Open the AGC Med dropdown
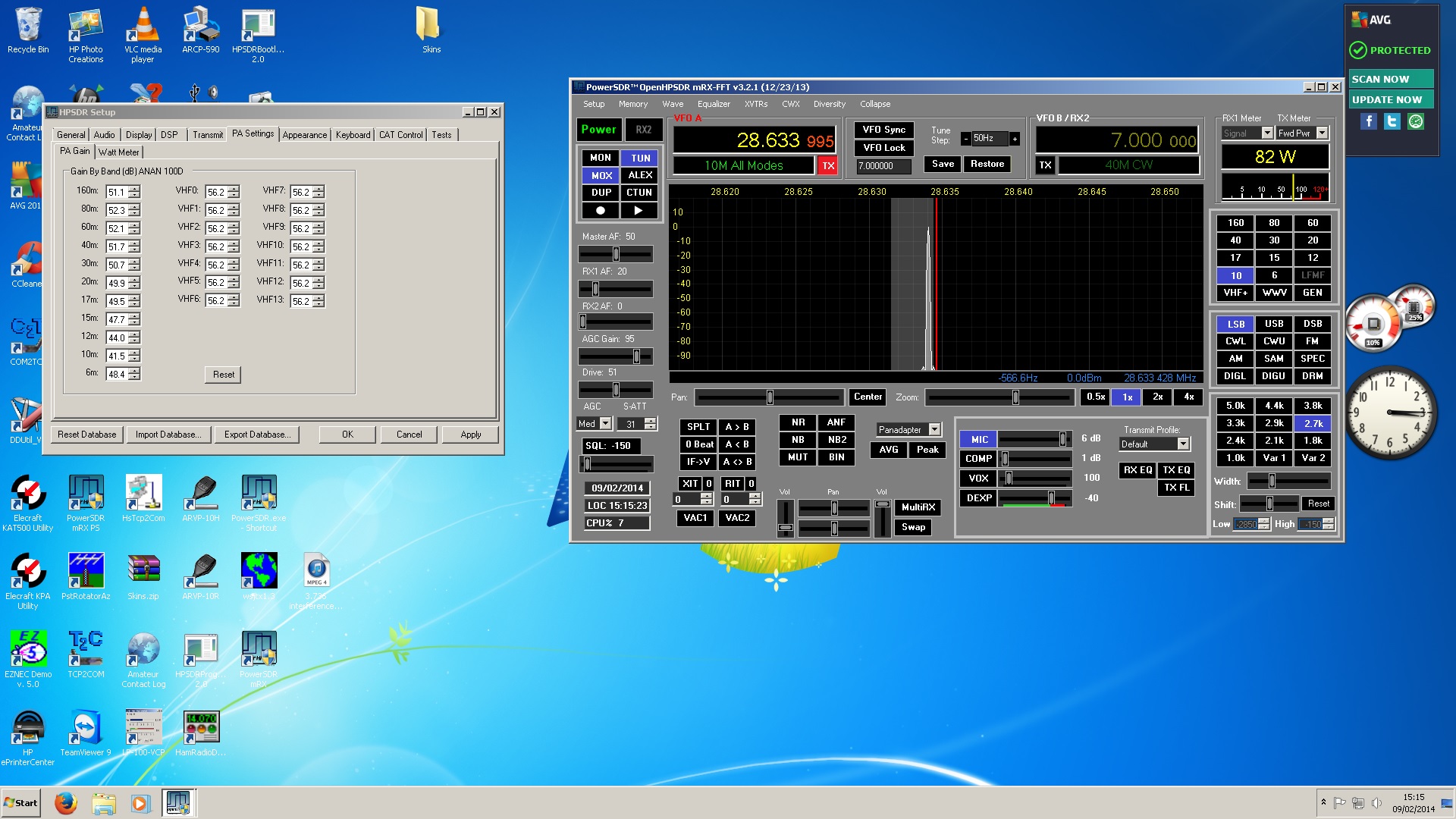The height and width of the screenshot is (819, 1456). pos(605,424)
